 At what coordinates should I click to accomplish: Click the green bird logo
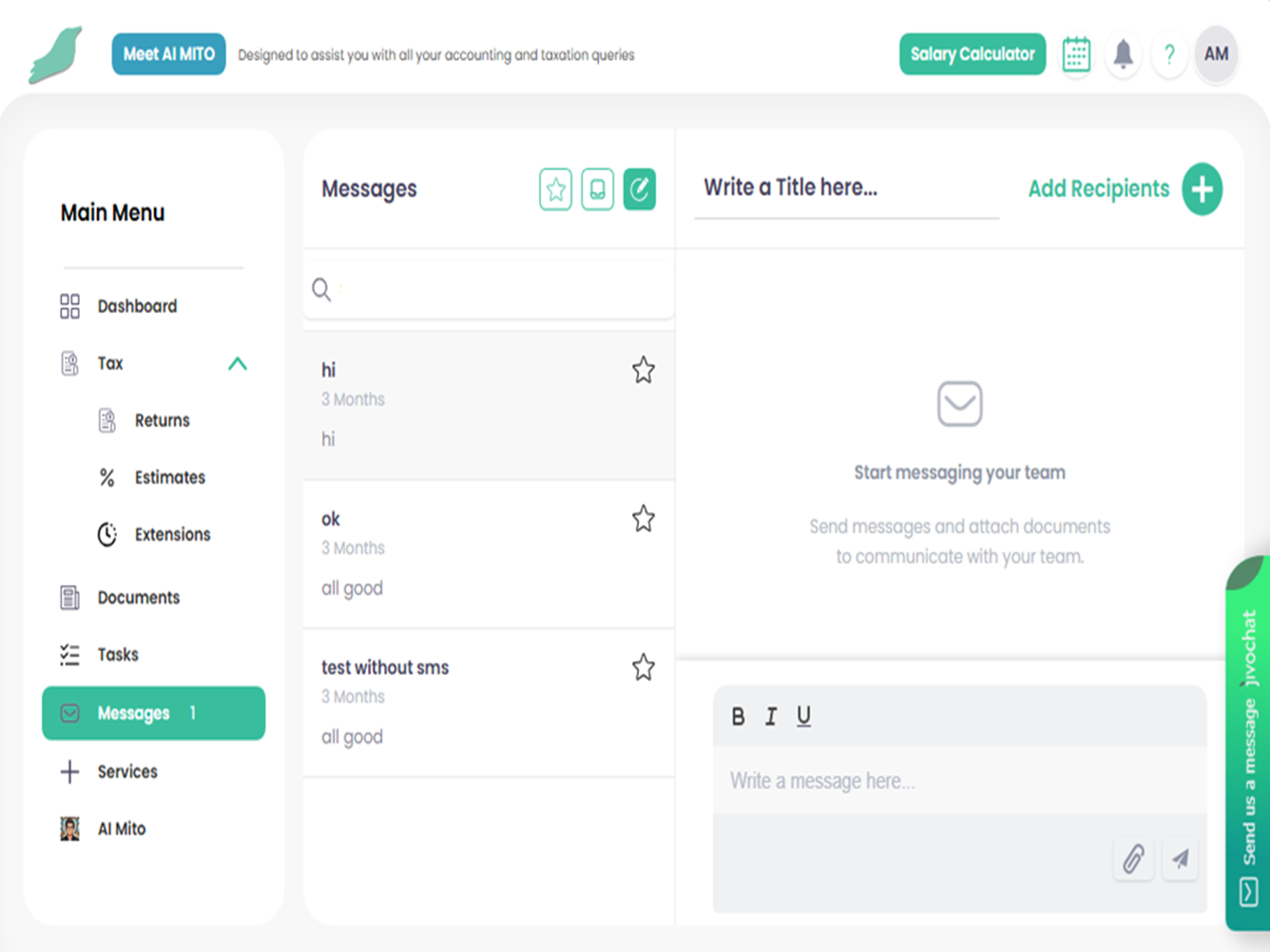pyautogui.click(x=55, y=55)
